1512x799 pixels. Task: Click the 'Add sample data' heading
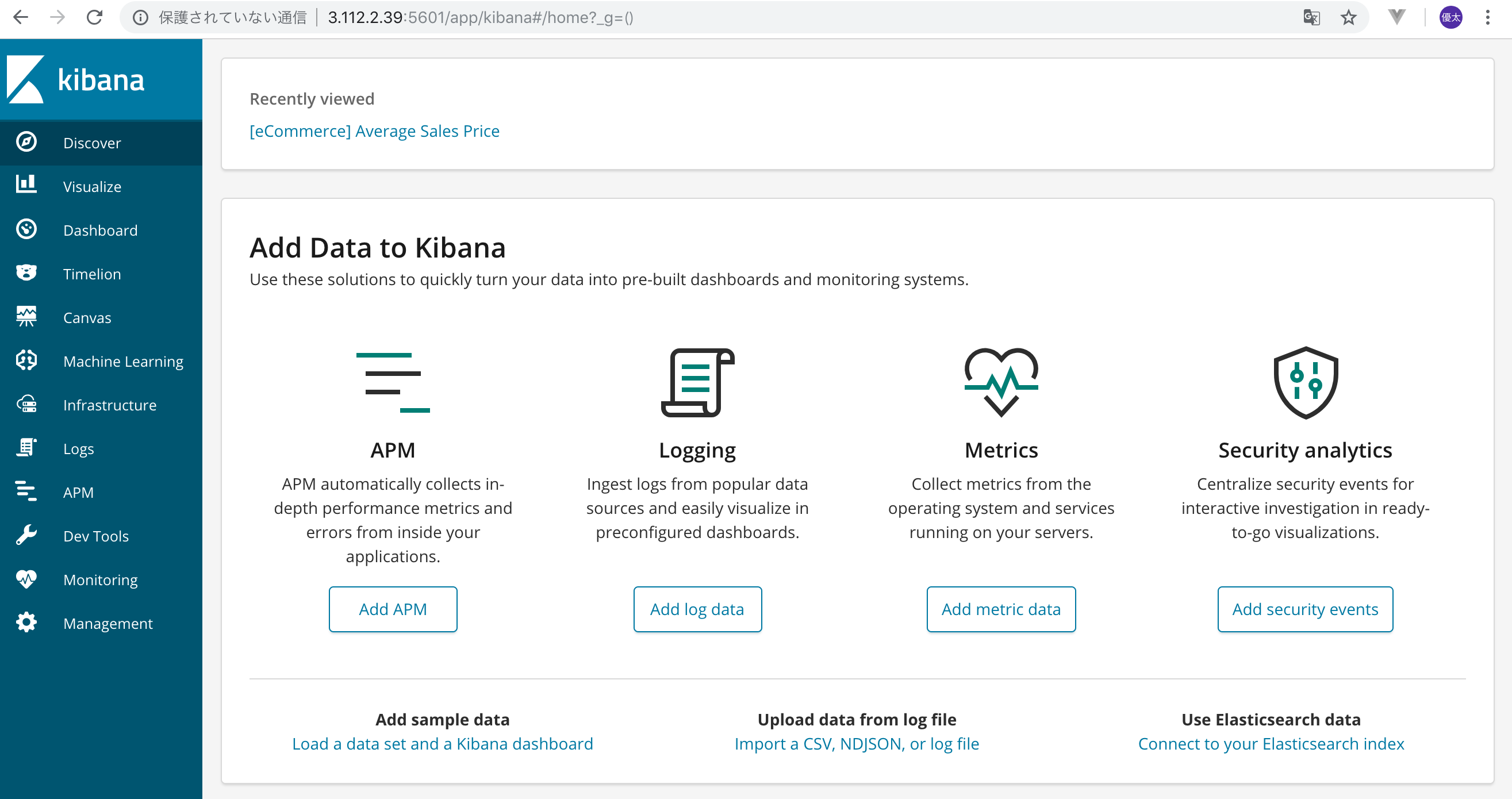pyautogui.click(x=443, y=719)
